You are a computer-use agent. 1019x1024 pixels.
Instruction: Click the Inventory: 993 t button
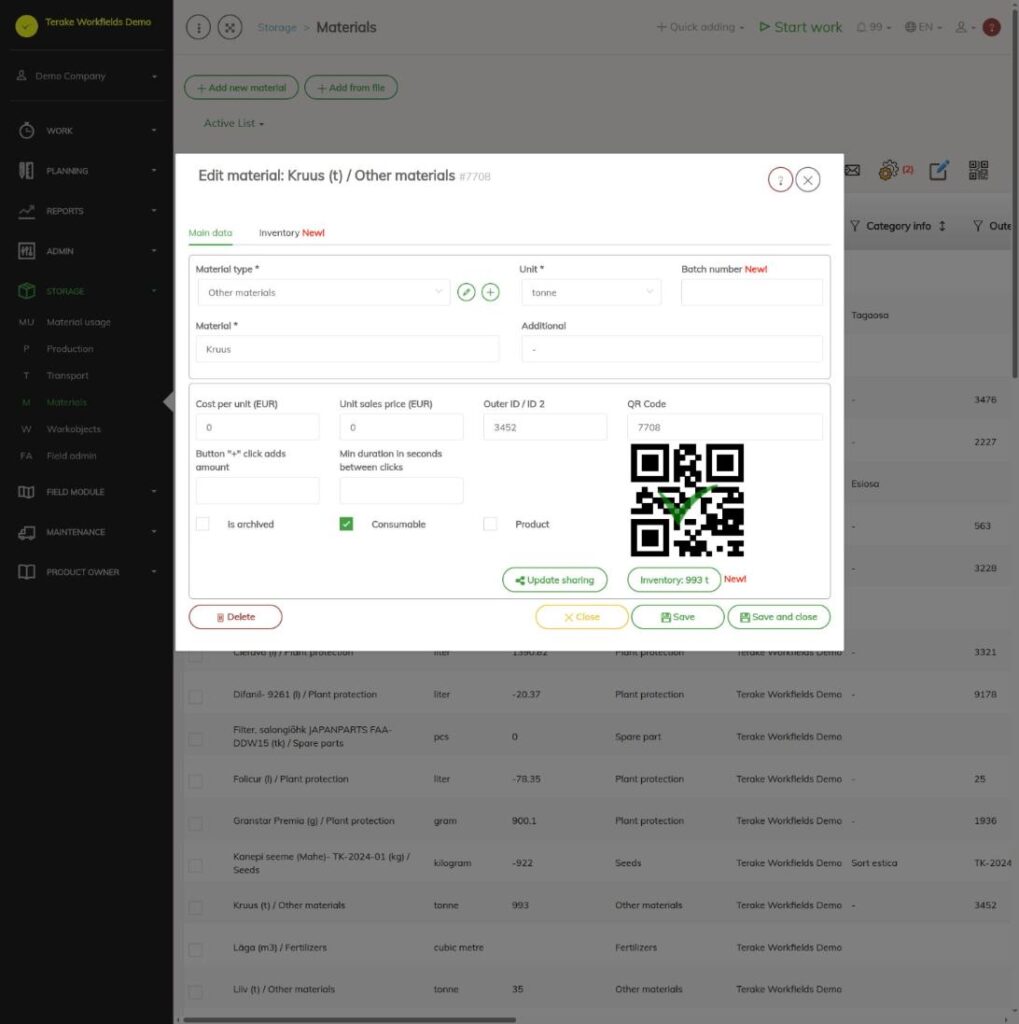(674, 580)
